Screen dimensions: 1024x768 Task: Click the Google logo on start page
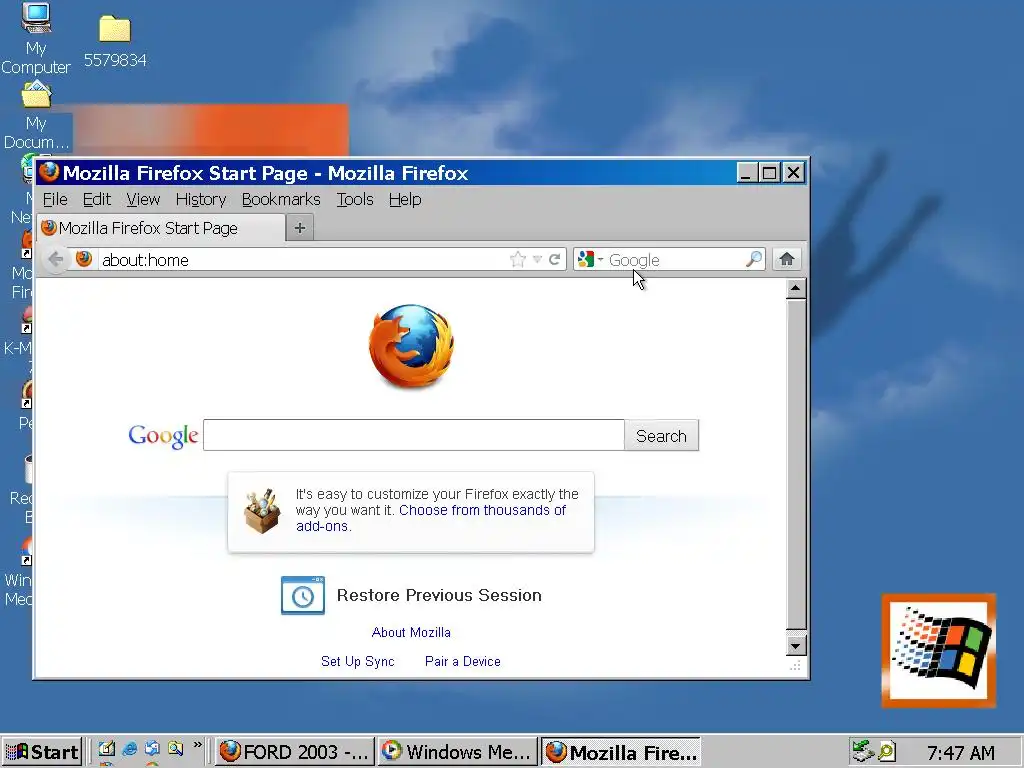(x=163, y=436)
